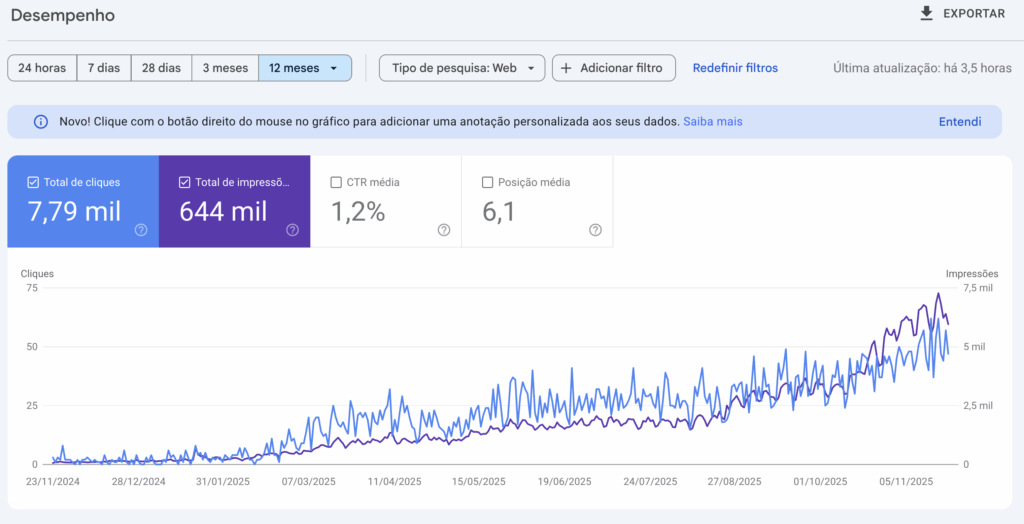Screen dimensions: 1024x524
Task: Switch to the 7 dias range
Action: (103, 68)
